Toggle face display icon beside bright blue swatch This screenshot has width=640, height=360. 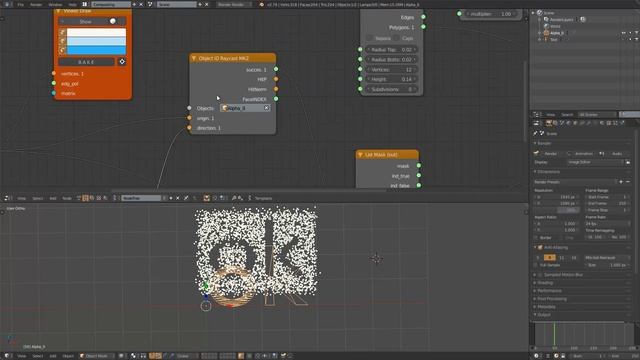pos(62,50)
